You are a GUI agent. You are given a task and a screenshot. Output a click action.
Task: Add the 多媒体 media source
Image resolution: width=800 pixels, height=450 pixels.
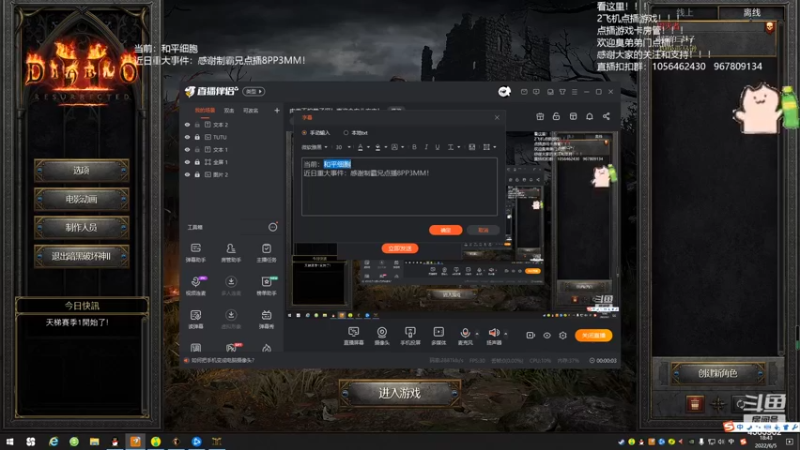[x=438, y=336]
